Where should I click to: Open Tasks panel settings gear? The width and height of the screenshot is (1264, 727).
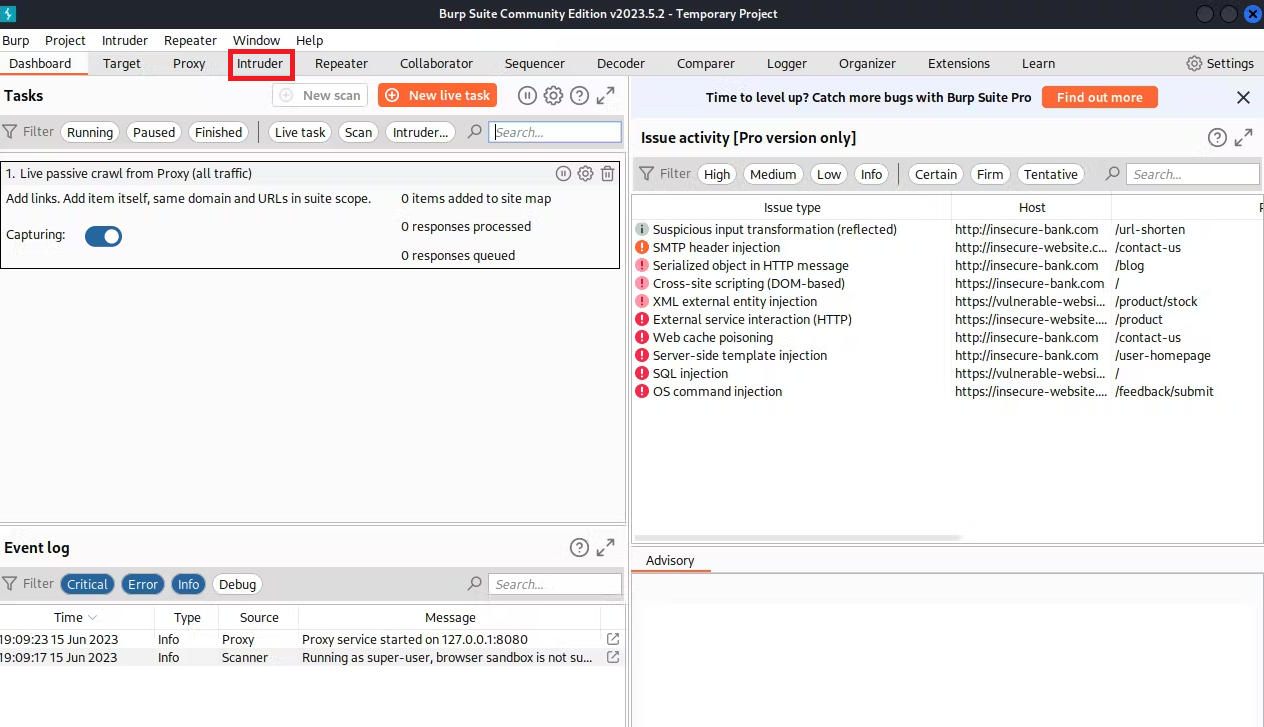click(553, 95)
